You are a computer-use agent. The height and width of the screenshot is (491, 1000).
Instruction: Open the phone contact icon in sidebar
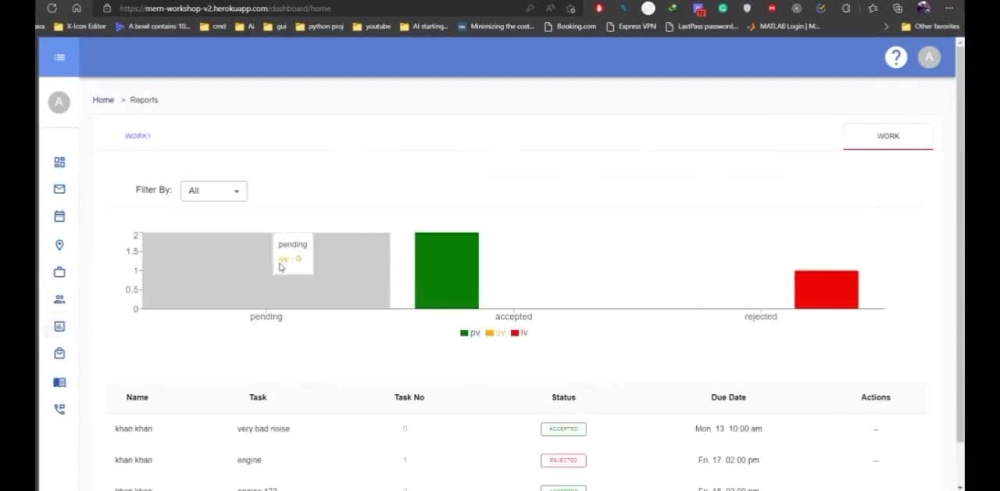click(59, 409)
